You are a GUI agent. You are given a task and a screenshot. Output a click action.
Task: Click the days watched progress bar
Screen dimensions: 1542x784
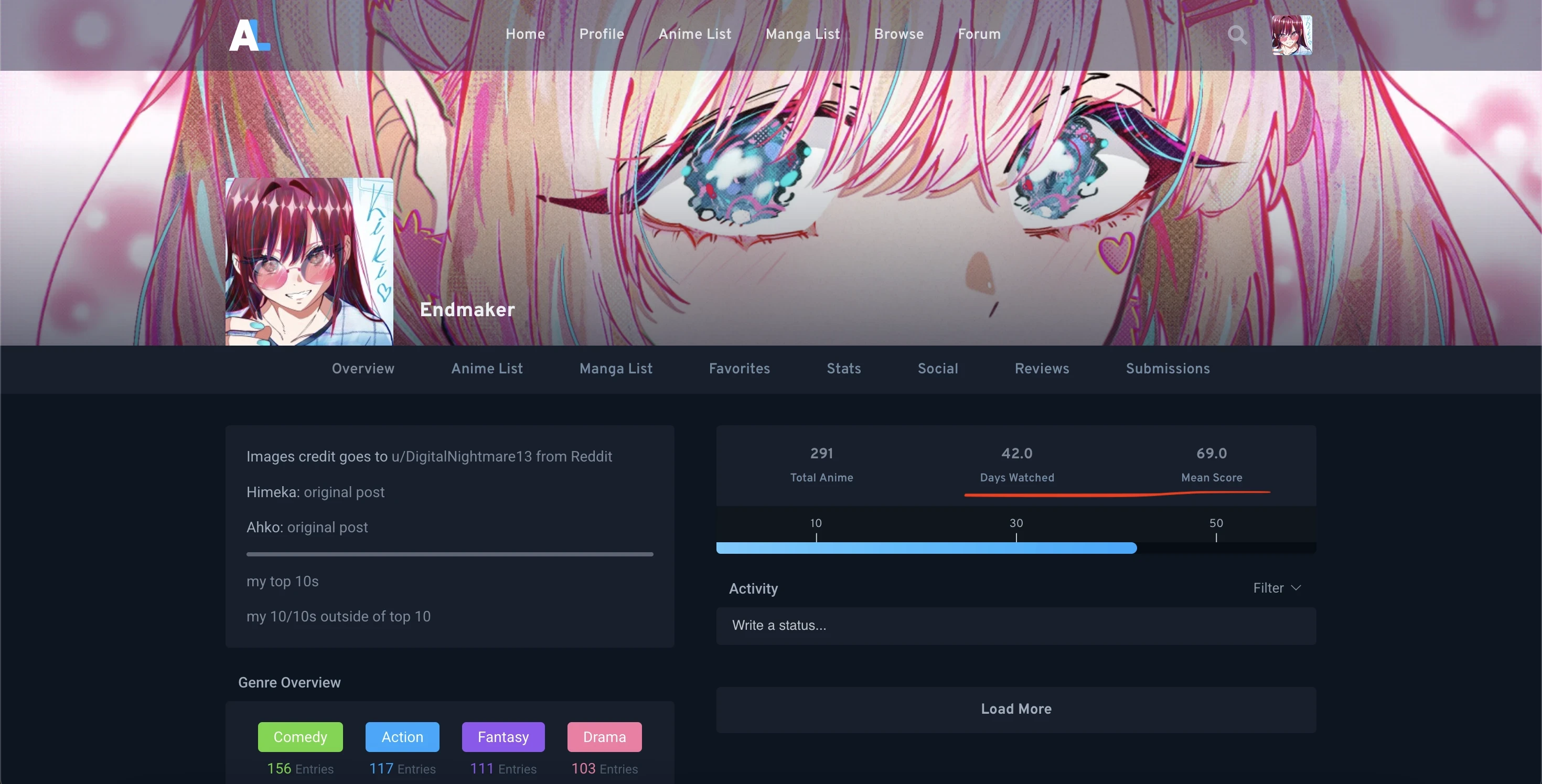[1016, 547]
